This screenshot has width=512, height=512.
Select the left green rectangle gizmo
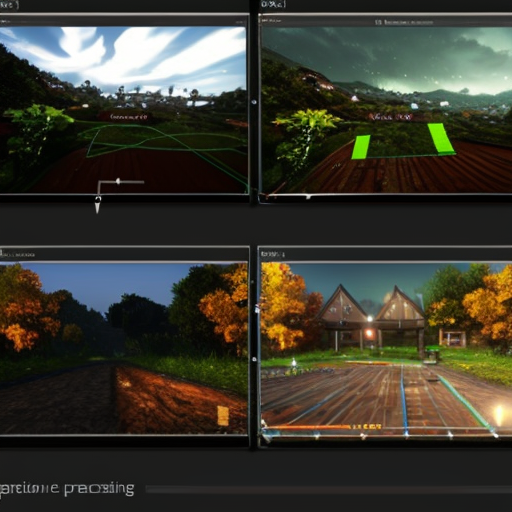(361, 147)
